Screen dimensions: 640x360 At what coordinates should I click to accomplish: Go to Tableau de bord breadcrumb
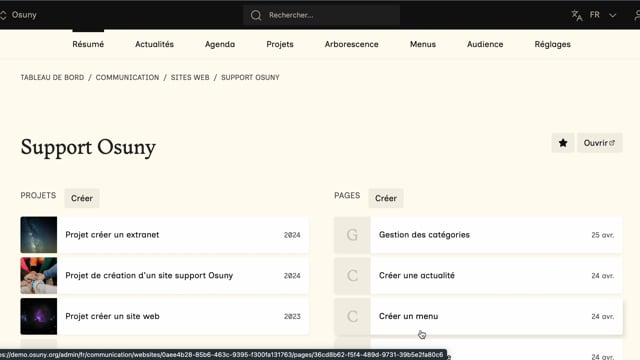[x=52, y=78]
